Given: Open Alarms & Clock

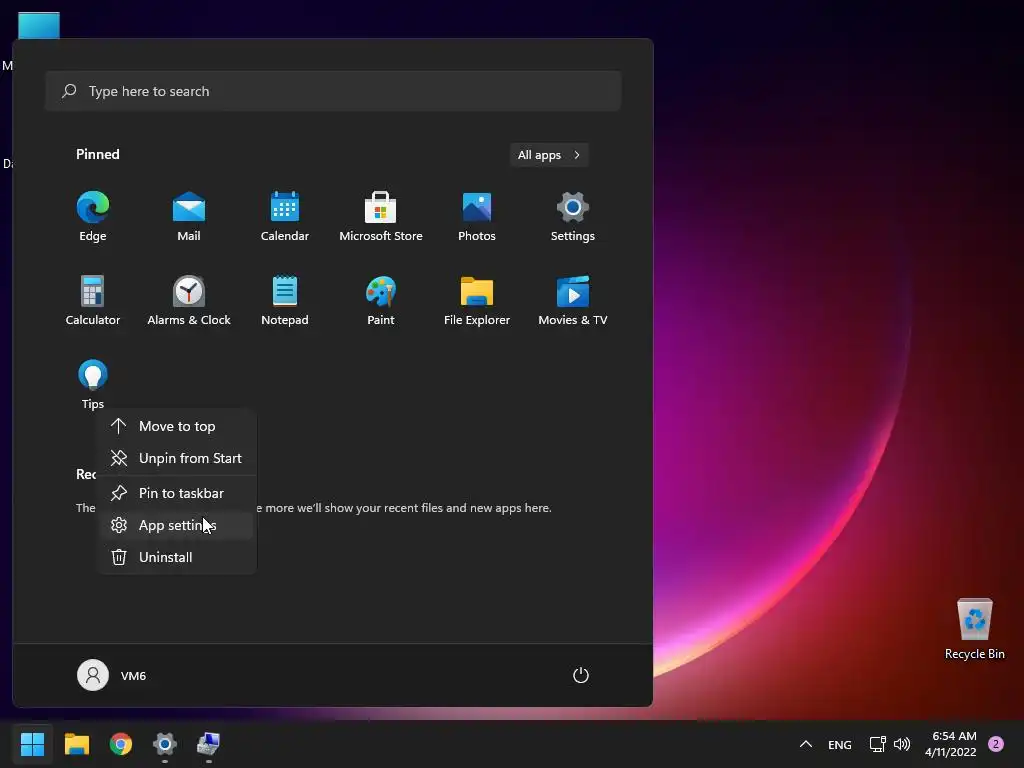Looking at the screenshot, I should click(x=189, y=300).
